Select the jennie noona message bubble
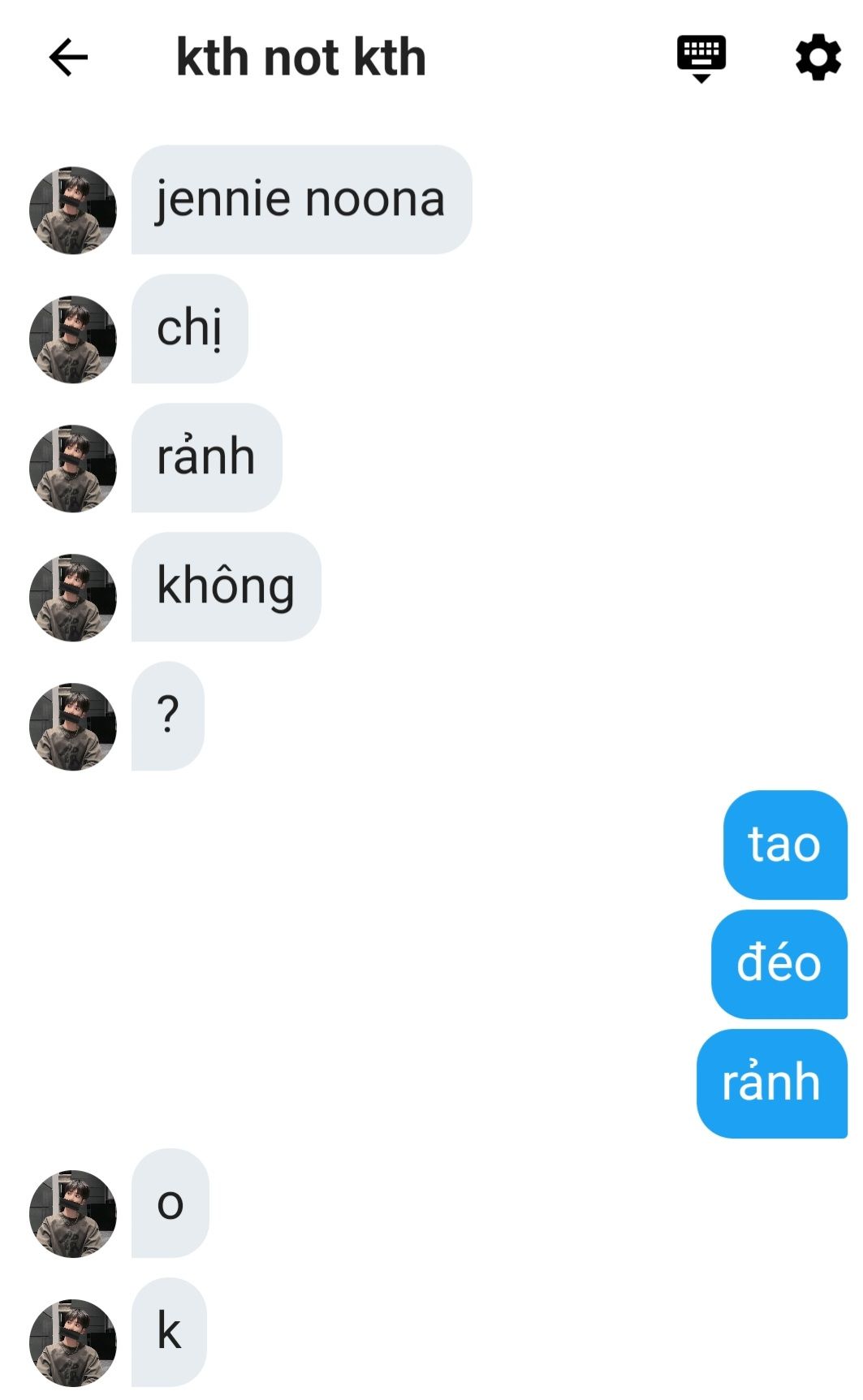 coord(301,200)
